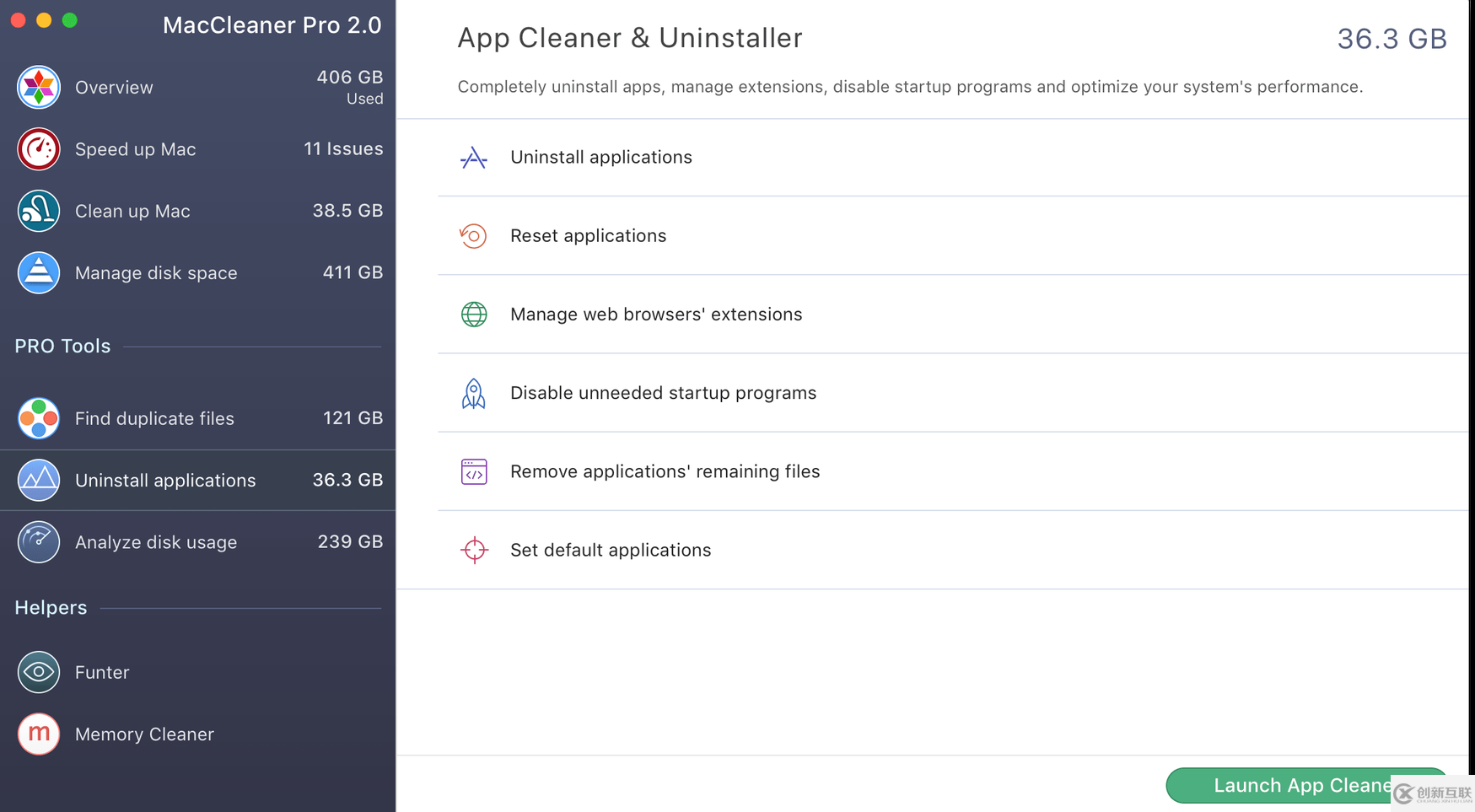
Task: Choose the Clean up Mac sidebar label
Action: click(132, 211)
